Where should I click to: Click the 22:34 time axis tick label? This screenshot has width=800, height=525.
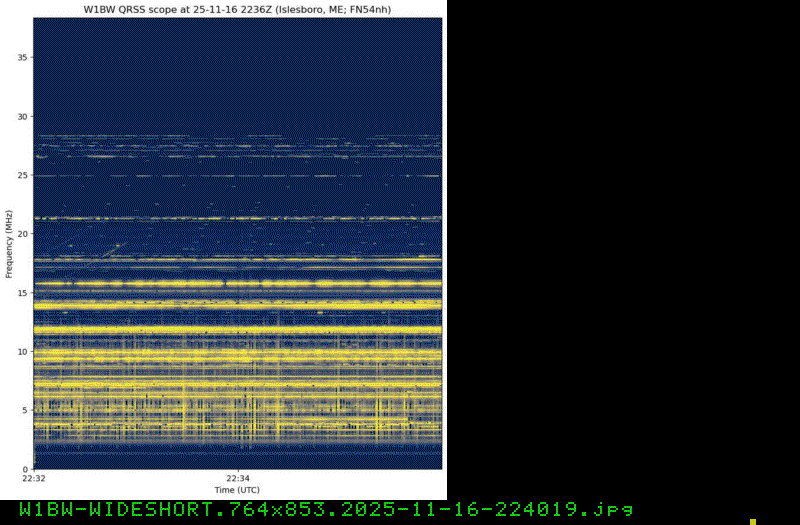[237, 478]
